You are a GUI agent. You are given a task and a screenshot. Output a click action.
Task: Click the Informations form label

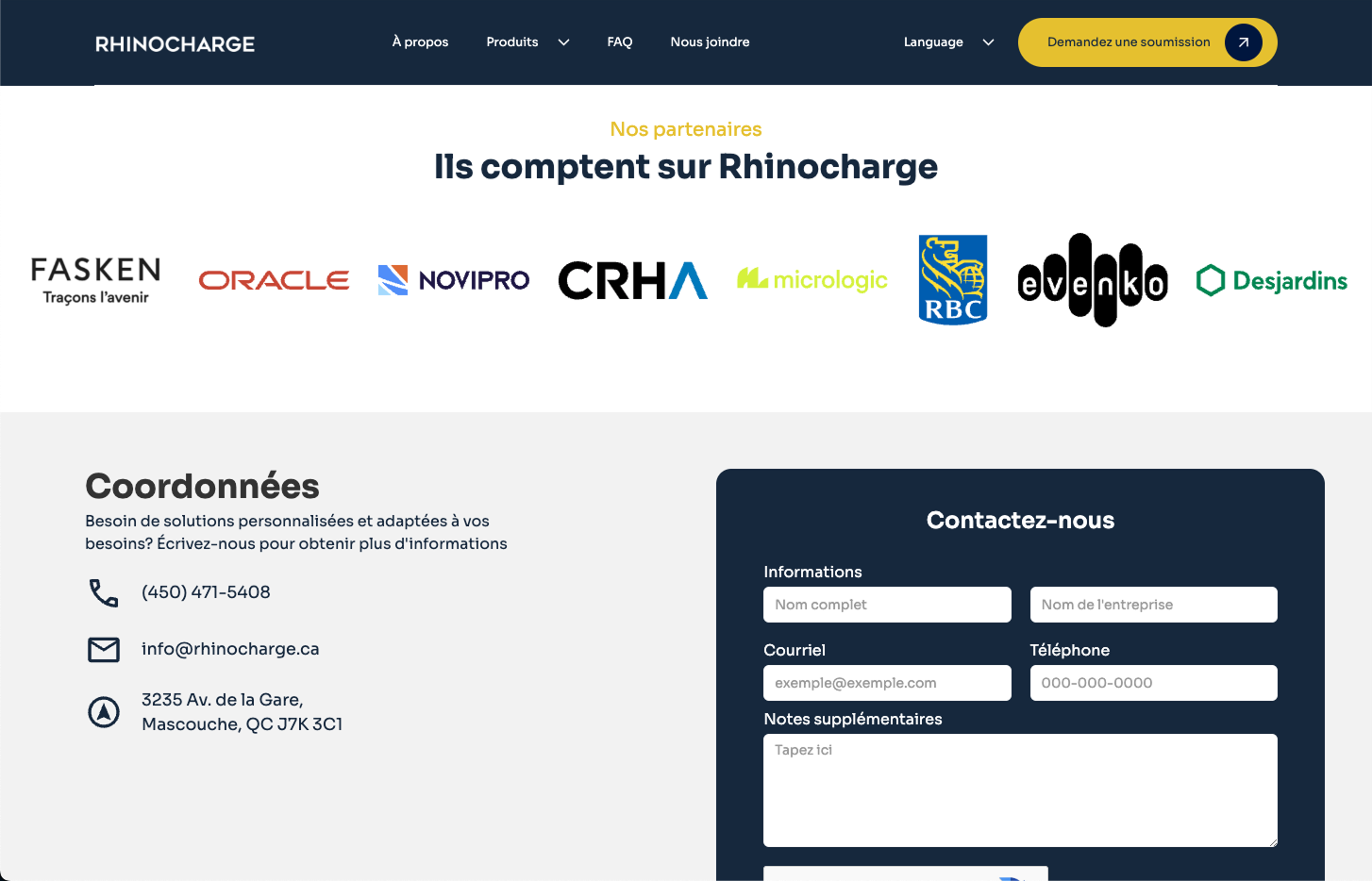[812, 572]
